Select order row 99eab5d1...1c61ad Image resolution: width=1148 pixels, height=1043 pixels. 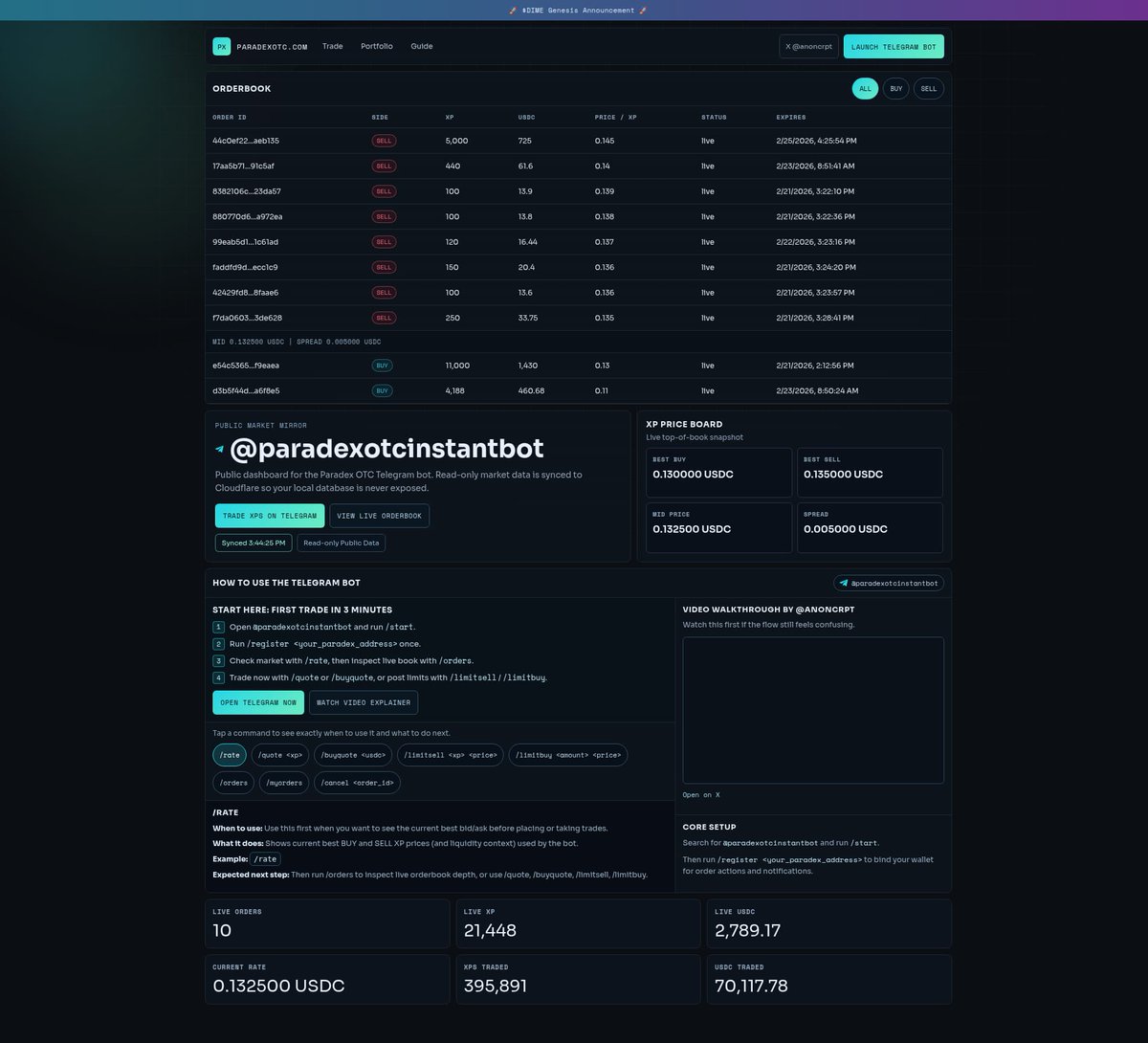point(578,242)
